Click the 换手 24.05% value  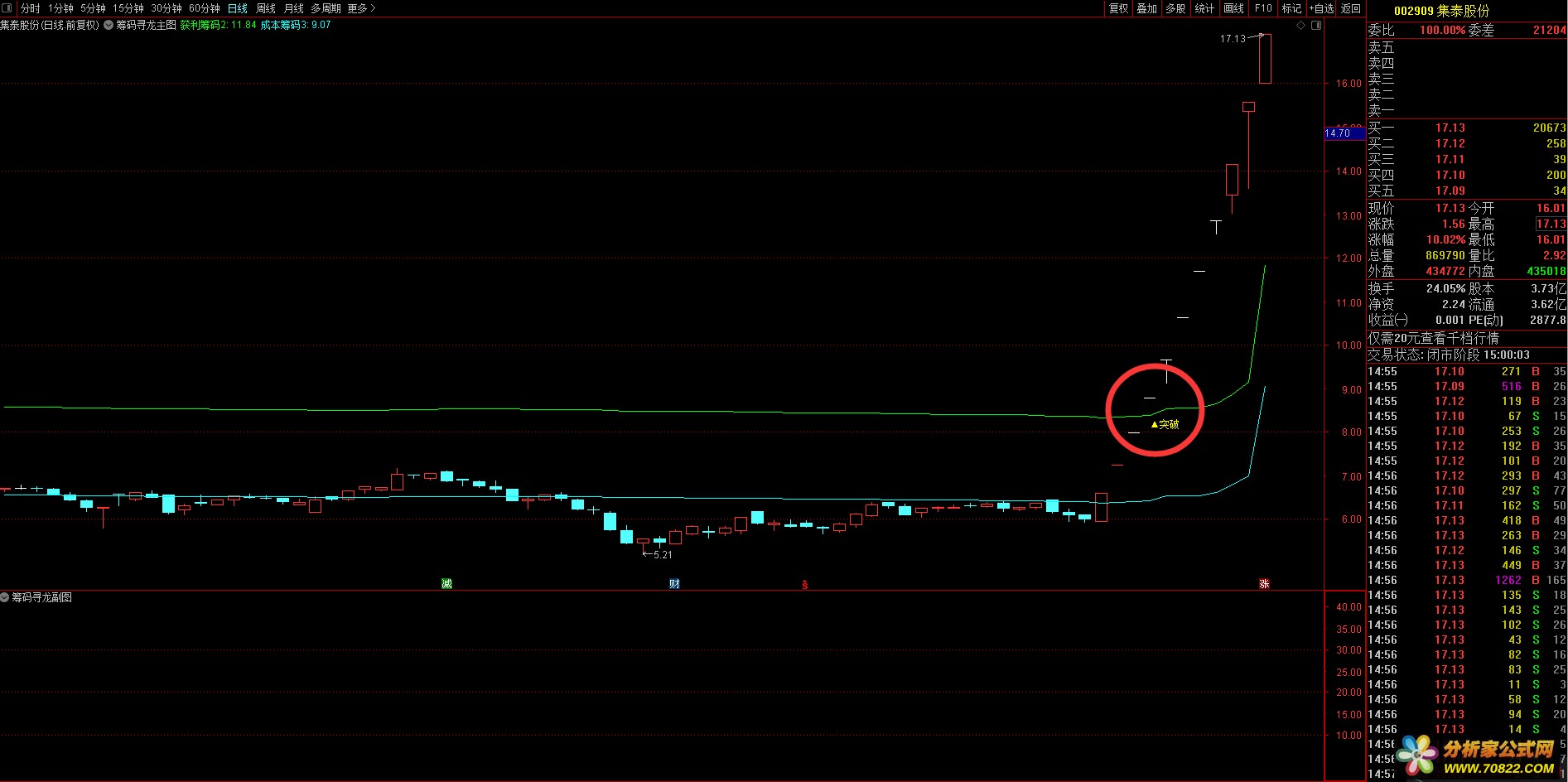coord(1445,288)
